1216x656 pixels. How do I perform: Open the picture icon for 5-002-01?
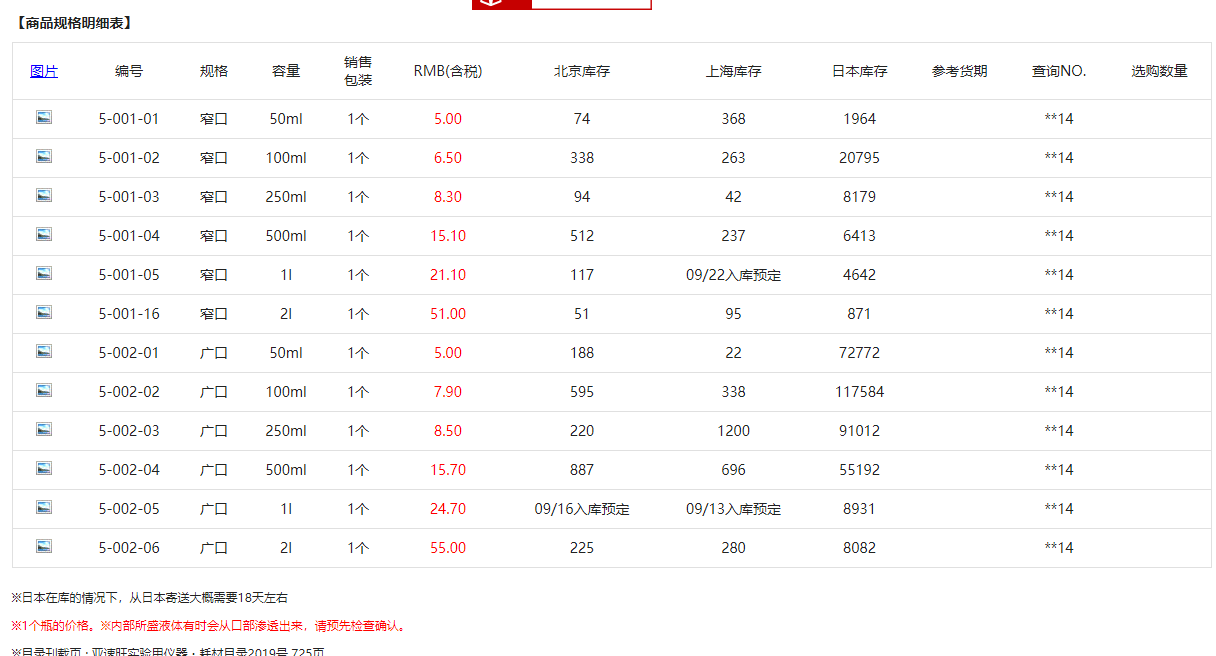click(44, 351)
